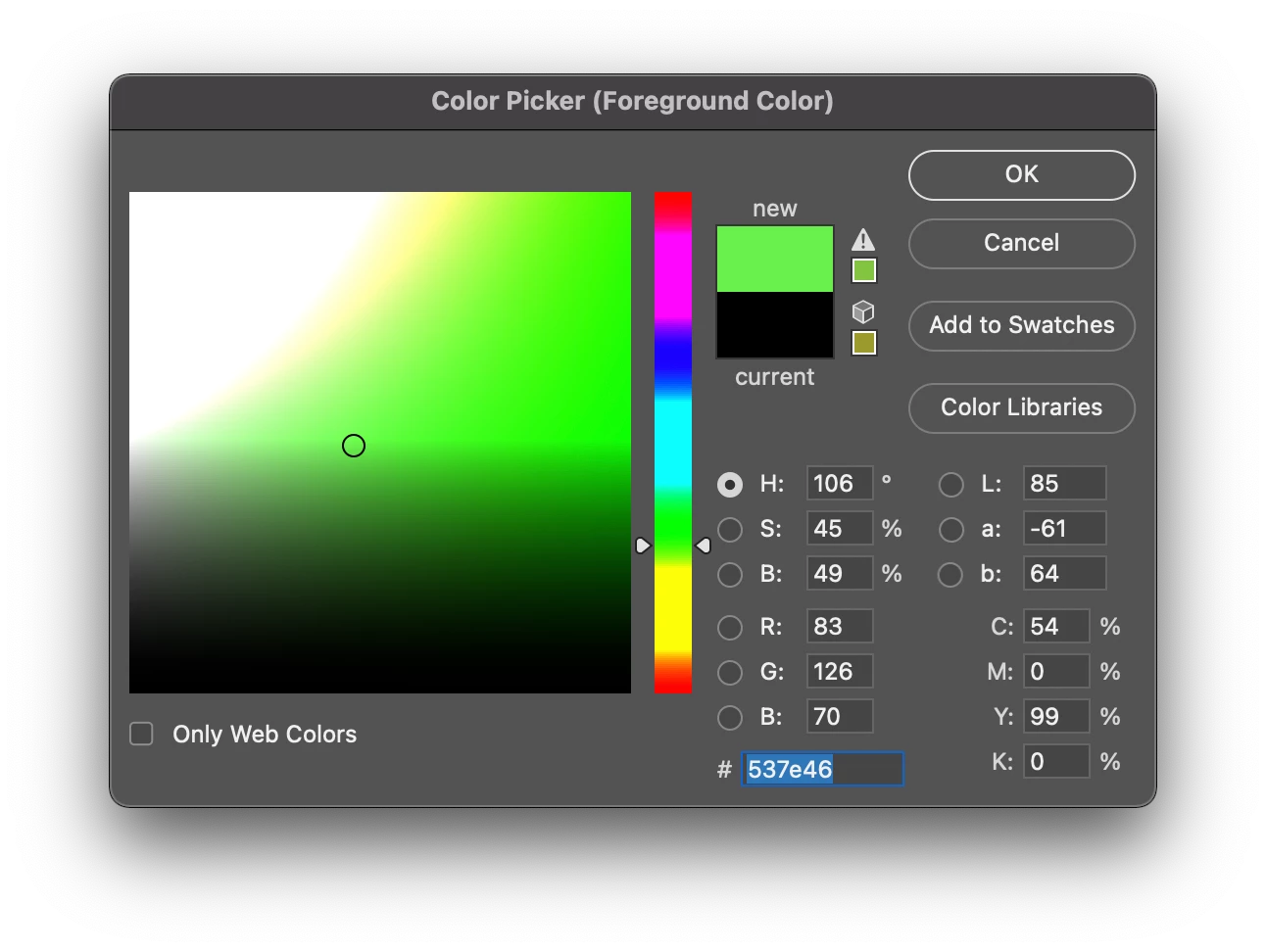This screenshot has height=952, width=1266.
Task: Click the hex field showing 537e46
Action: [x=822, y=769]
